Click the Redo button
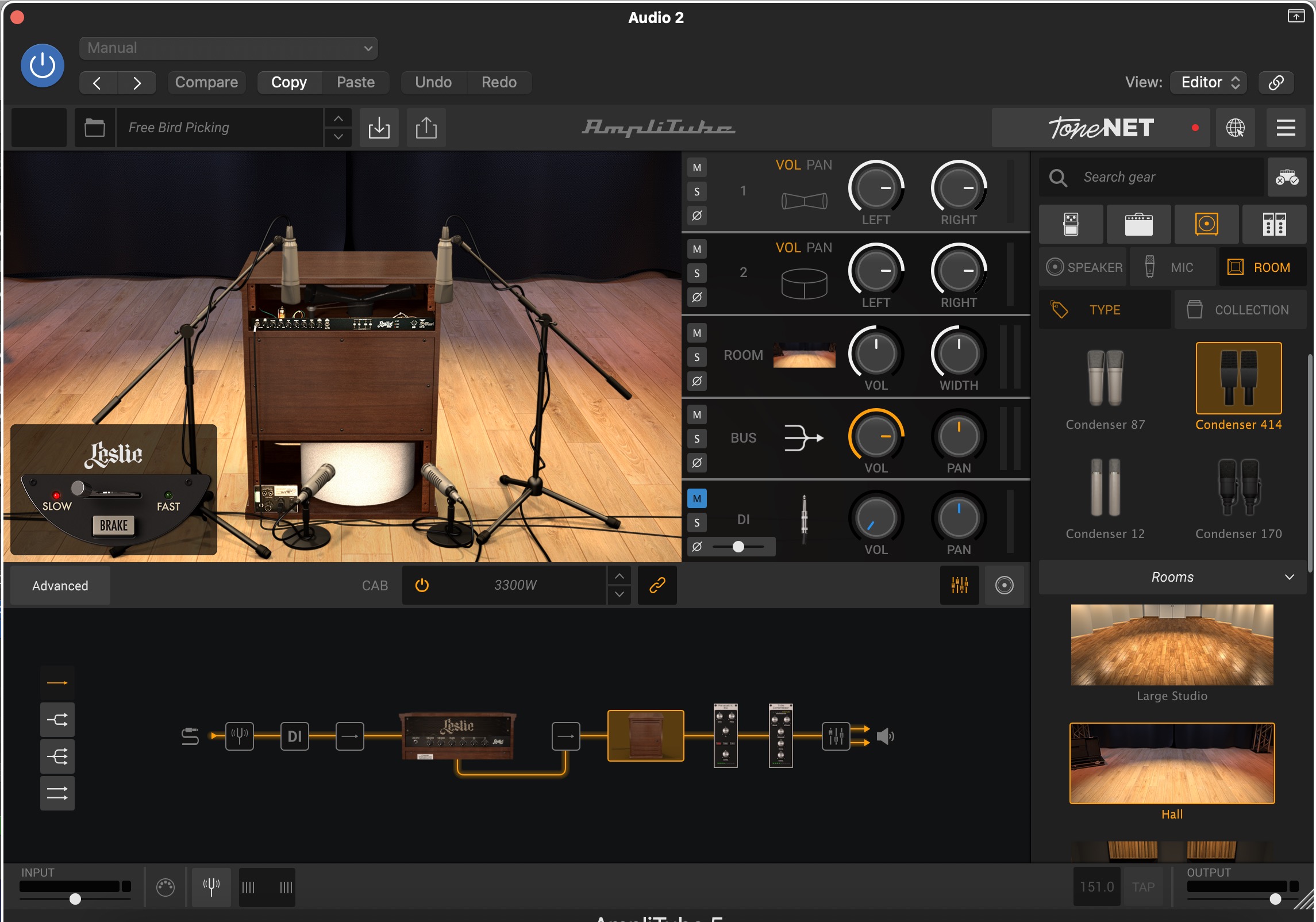 point(499,83)
